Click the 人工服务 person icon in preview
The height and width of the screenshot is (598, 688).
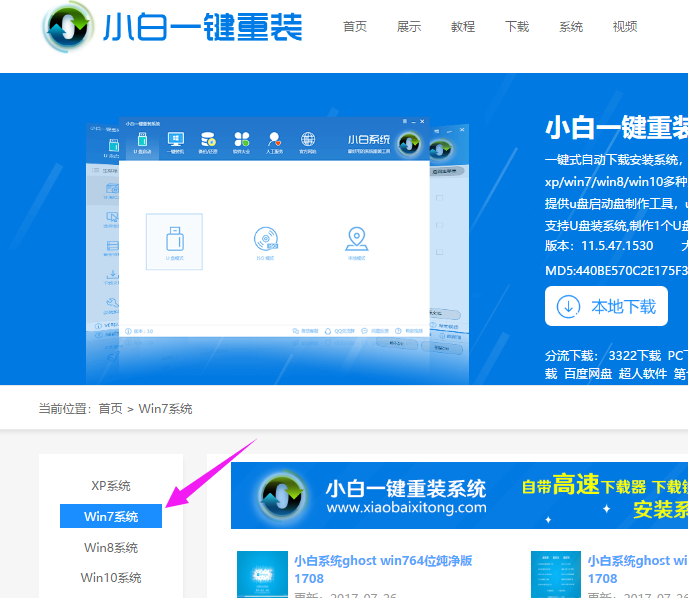point(274,141)
